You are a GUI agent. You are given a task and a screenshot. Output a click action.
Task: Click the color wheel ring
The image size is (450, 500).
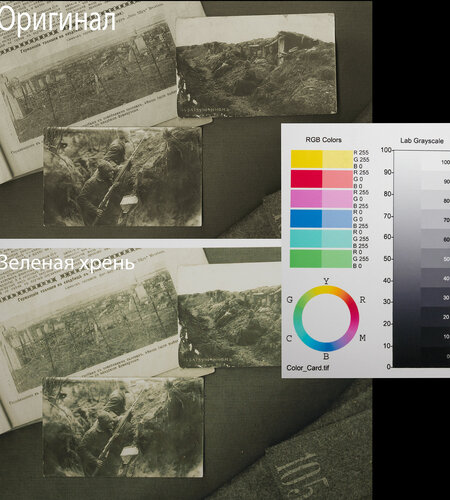pyautogui.click(x=326, y=318)
